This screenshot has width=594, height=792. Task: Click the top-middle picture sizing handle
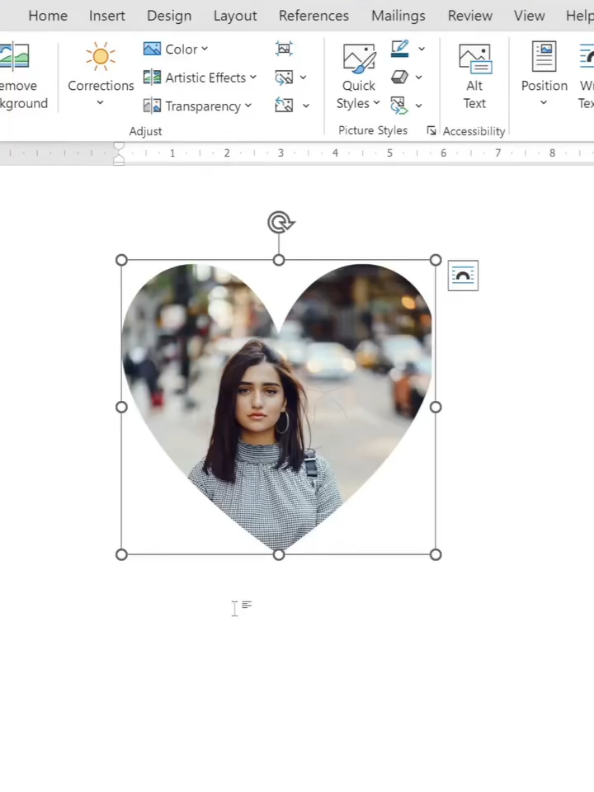278,260
